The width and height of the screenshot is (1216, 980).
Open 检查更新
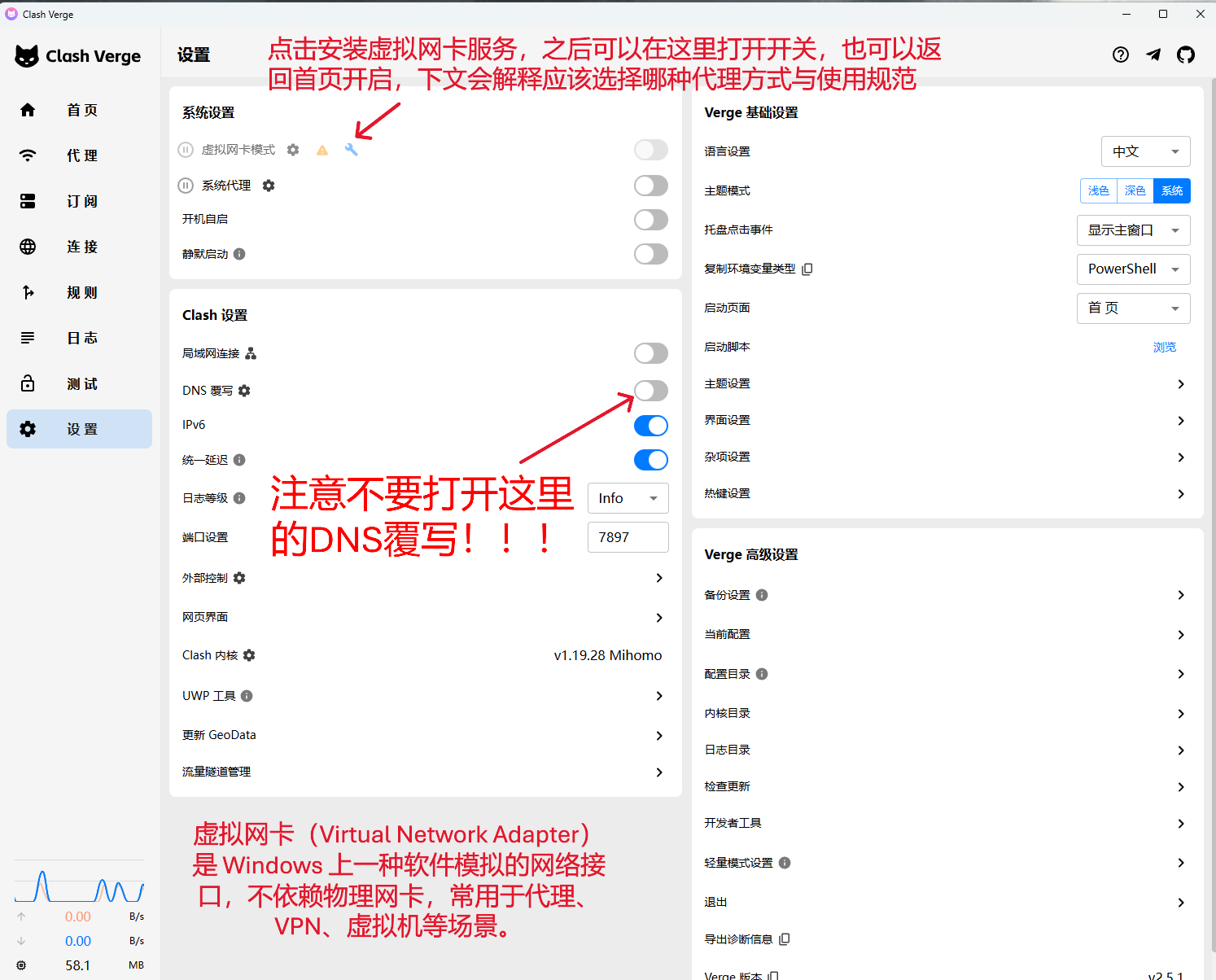click(947, 787)
